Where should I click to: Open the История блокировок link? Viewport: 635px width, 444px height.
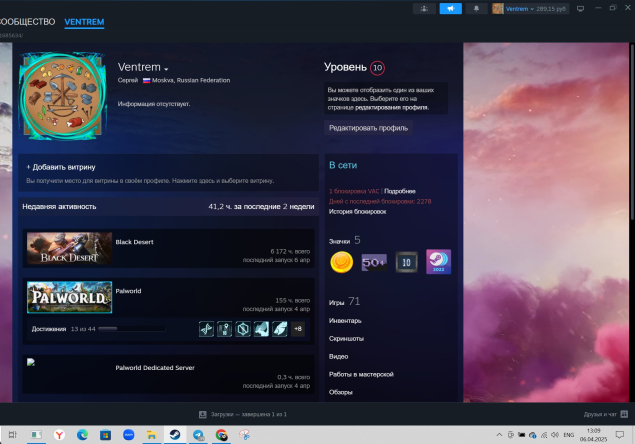[357, 211]
